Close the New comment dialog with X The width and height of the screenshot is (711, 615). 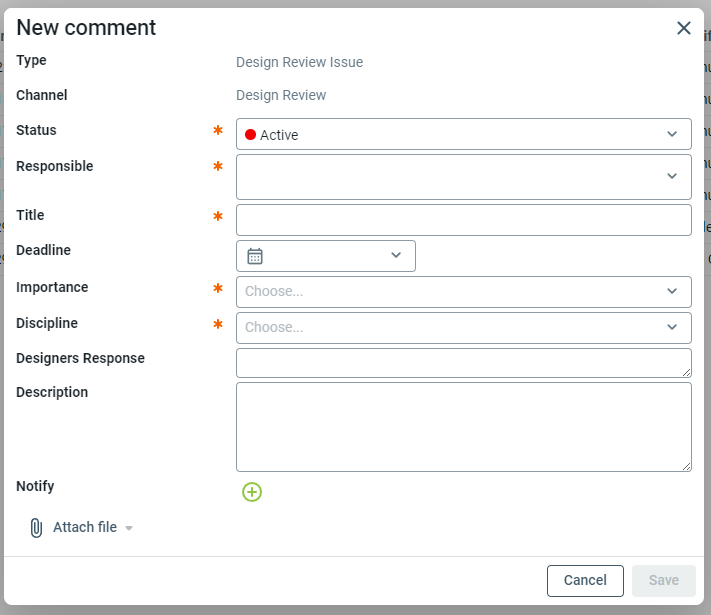(x=684, y=28)
